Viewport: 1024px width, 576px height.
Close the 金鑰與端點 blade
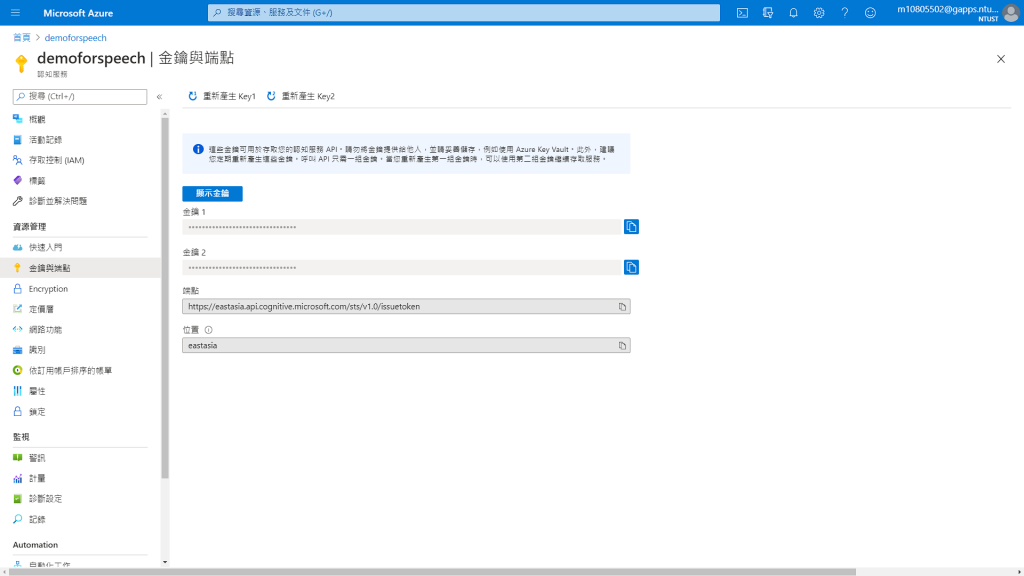[1001, 59]
